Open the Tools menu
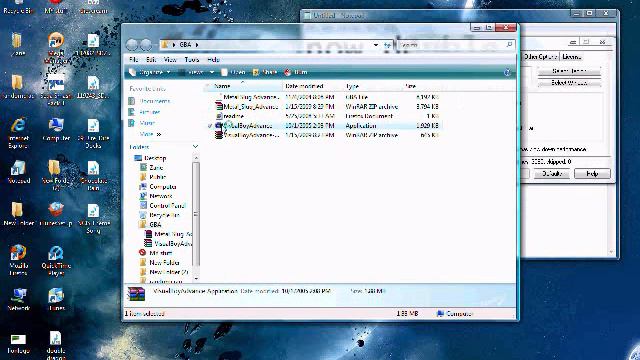The image size is (640, 360). (x=191, y=60)
